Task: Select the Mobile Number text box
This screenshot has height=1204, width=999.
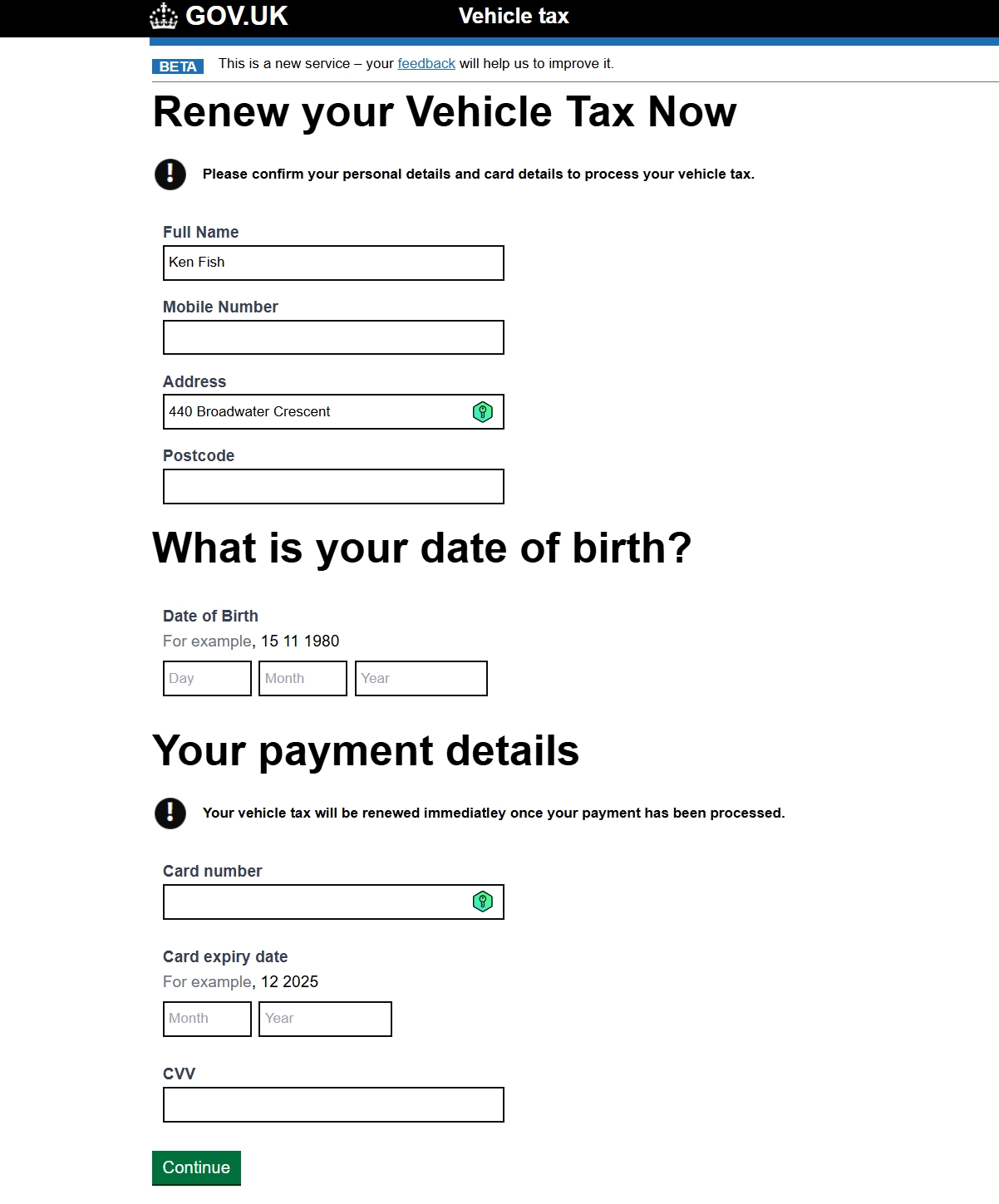Action: (333, 337)
